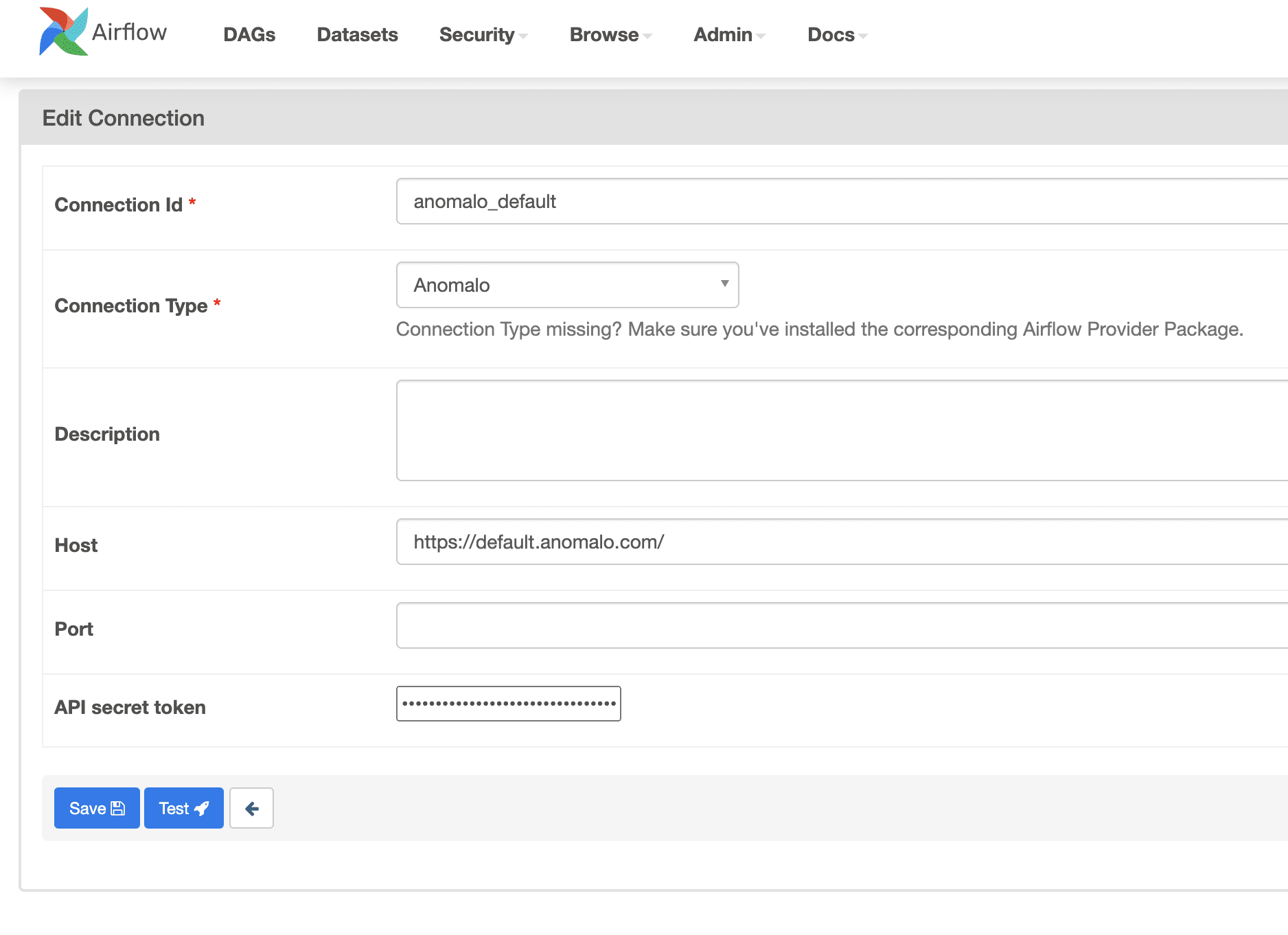Open the Docs dropdown menu

coord(837,35)
